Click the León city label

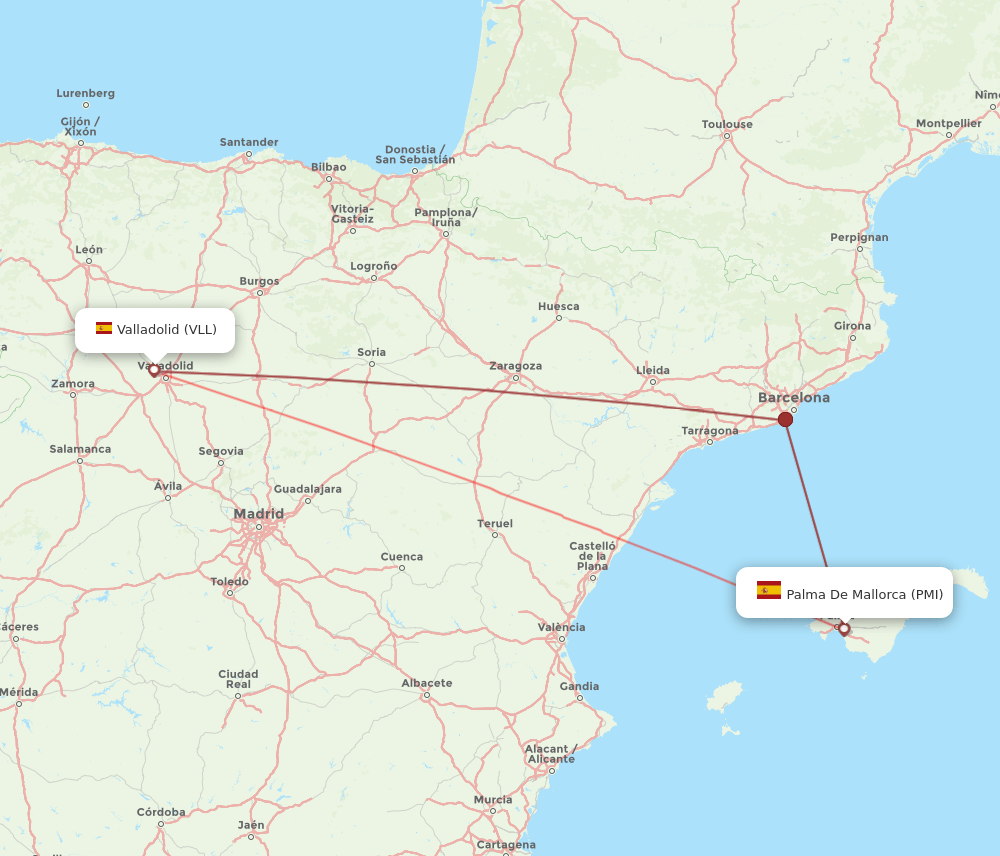pyautogui.click(x=89, y=249)
